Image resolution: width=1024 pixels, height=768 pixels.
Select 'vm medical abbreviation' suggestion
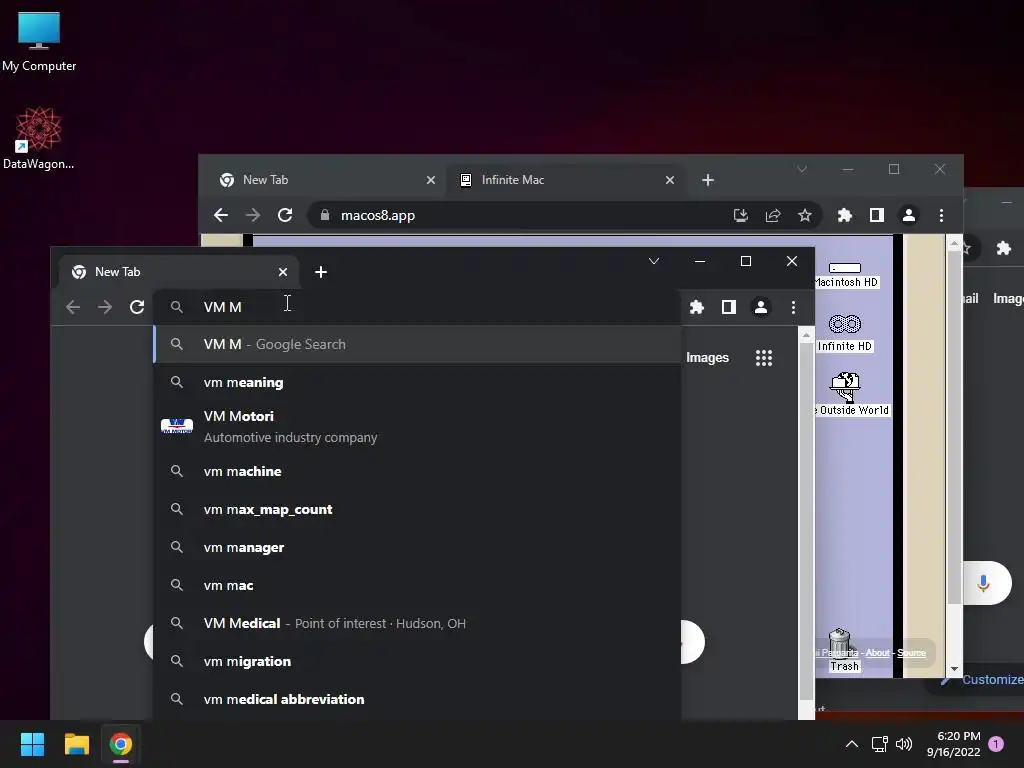(x=418, y=699)
